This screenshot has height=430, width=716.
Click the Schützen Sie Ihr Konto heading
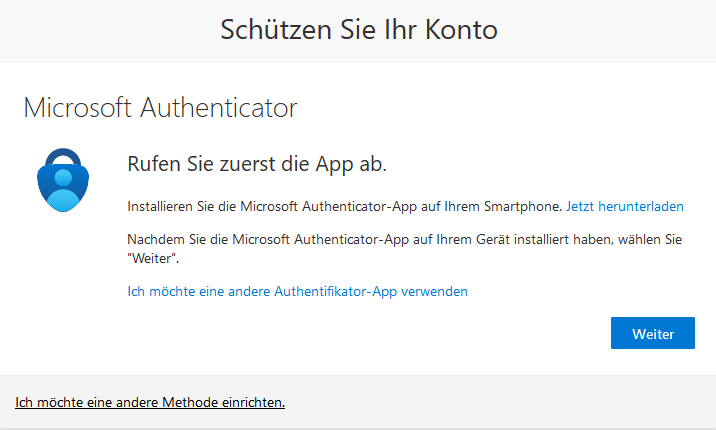tap(359, 30)
